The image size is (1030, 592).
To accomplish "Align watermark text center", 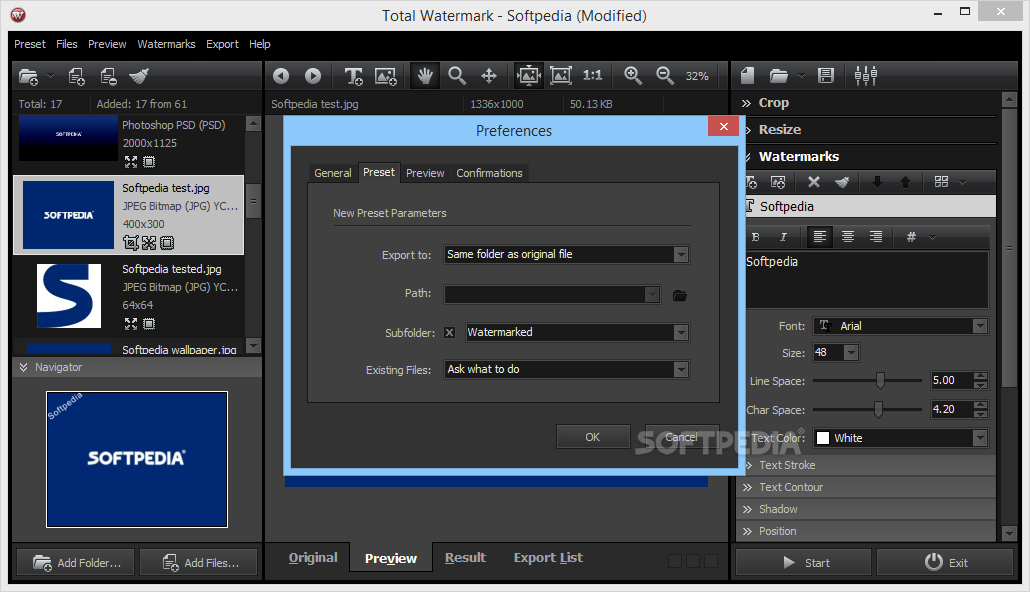I will tap(848, 237).
